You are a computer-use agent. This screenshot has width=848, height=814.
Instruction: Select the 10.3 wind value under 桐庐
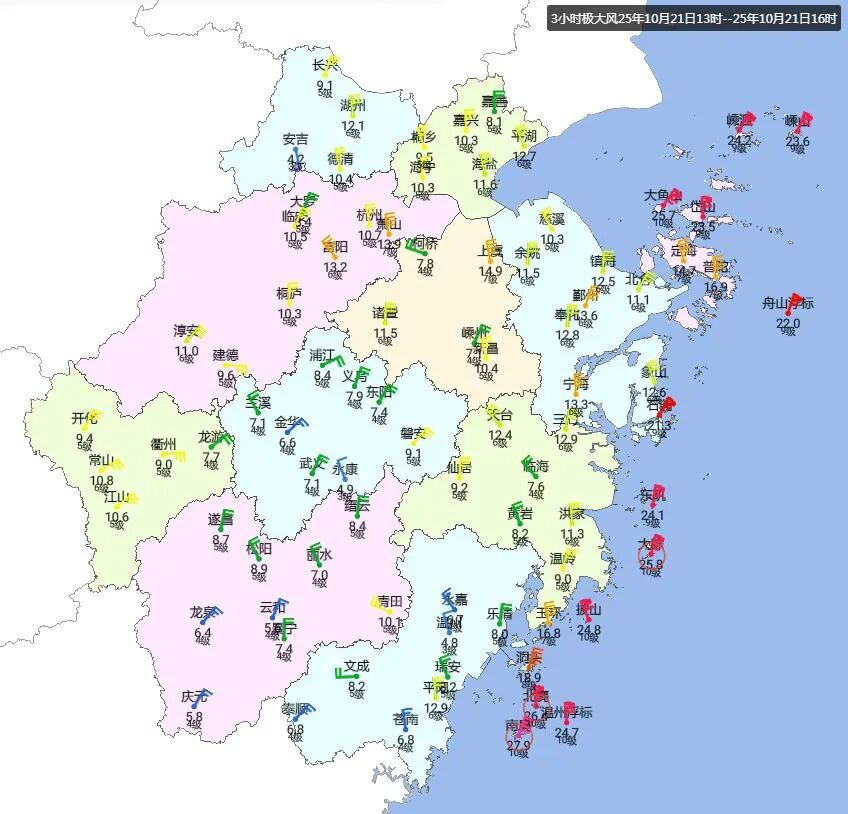coord(289,314)
